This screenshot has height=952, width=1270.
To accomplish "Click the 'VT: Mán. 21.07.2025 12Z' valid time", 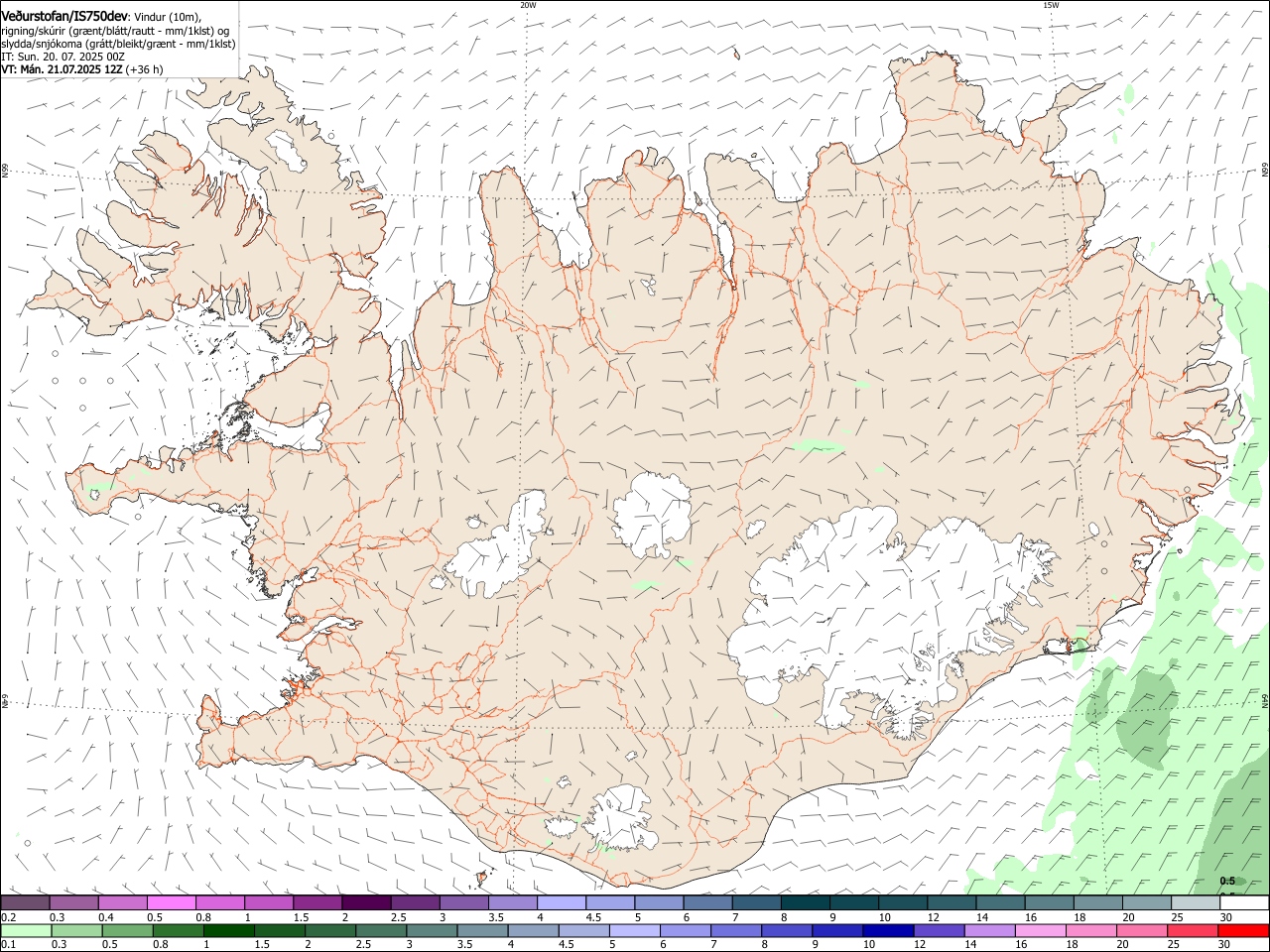I will coord(62,69).
